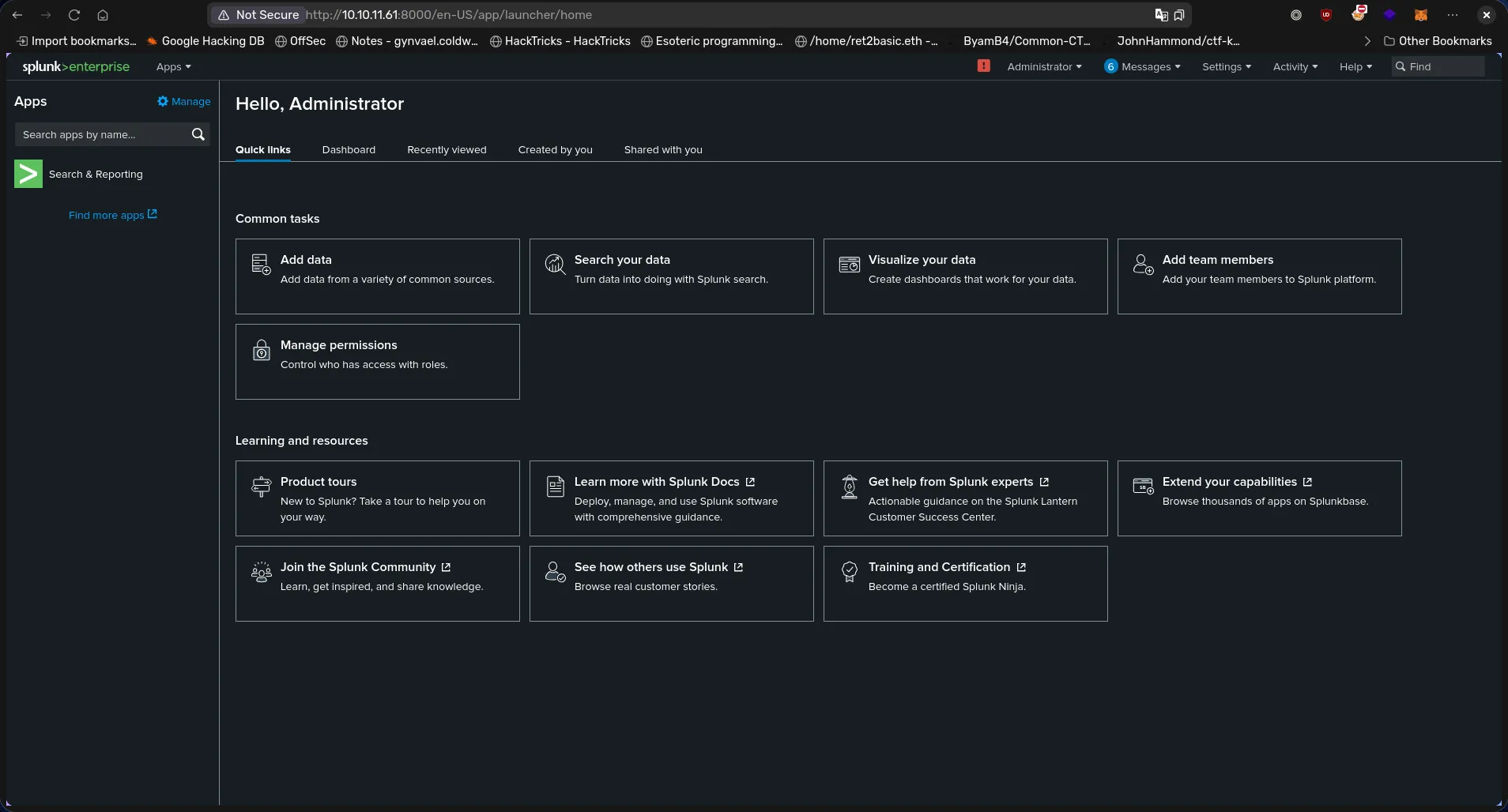Click the browser back arrow

pos(17,15)
